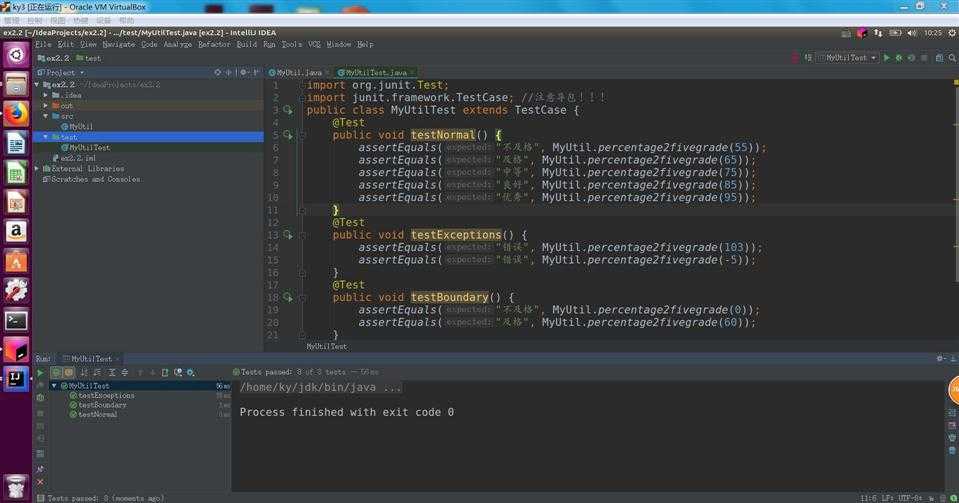Click the MyUtilTest breadcrumb below the editor
The image size is (959, 503).
point(327,346)
